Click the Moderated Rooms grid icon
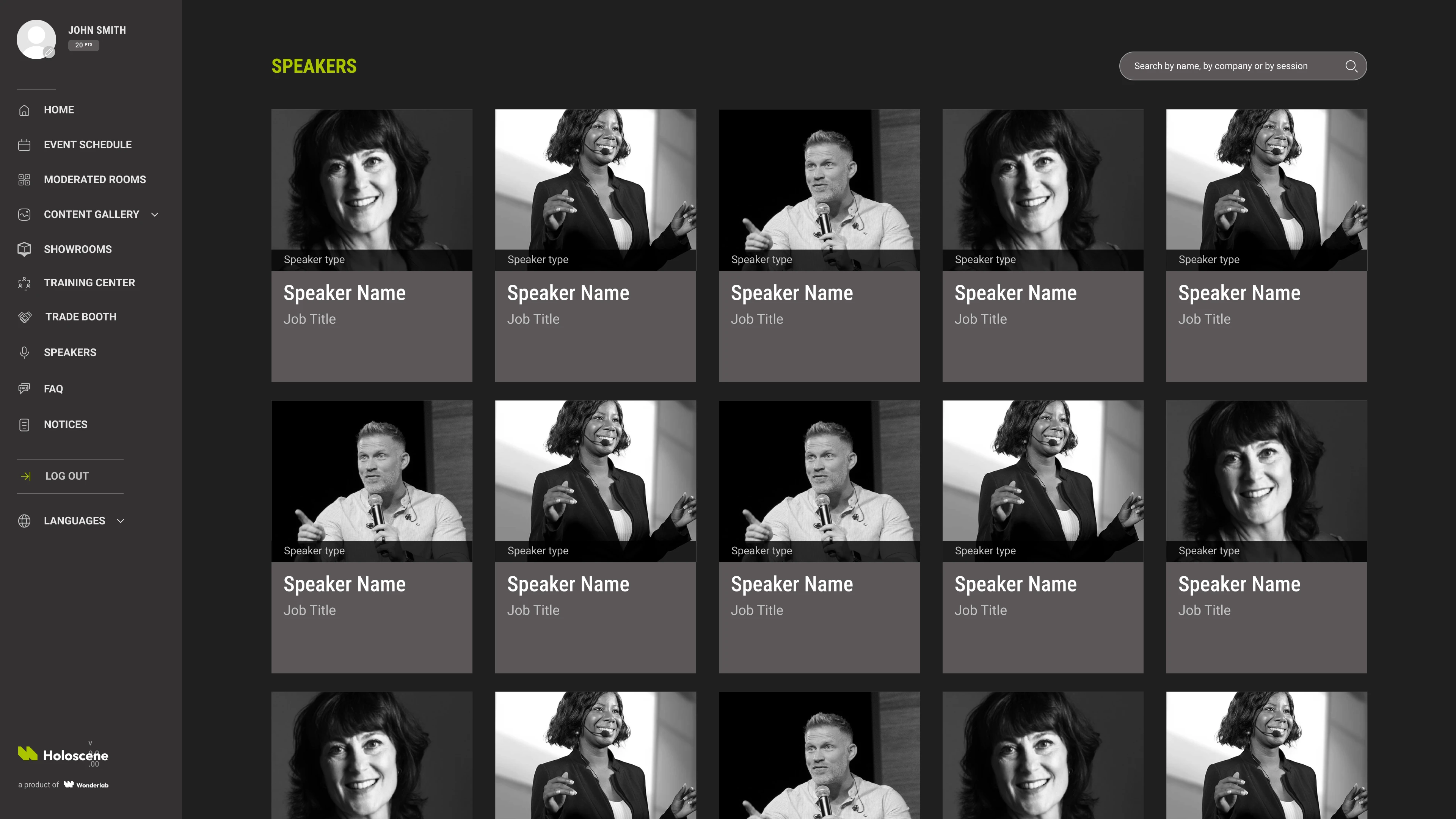 pos(24,180)
